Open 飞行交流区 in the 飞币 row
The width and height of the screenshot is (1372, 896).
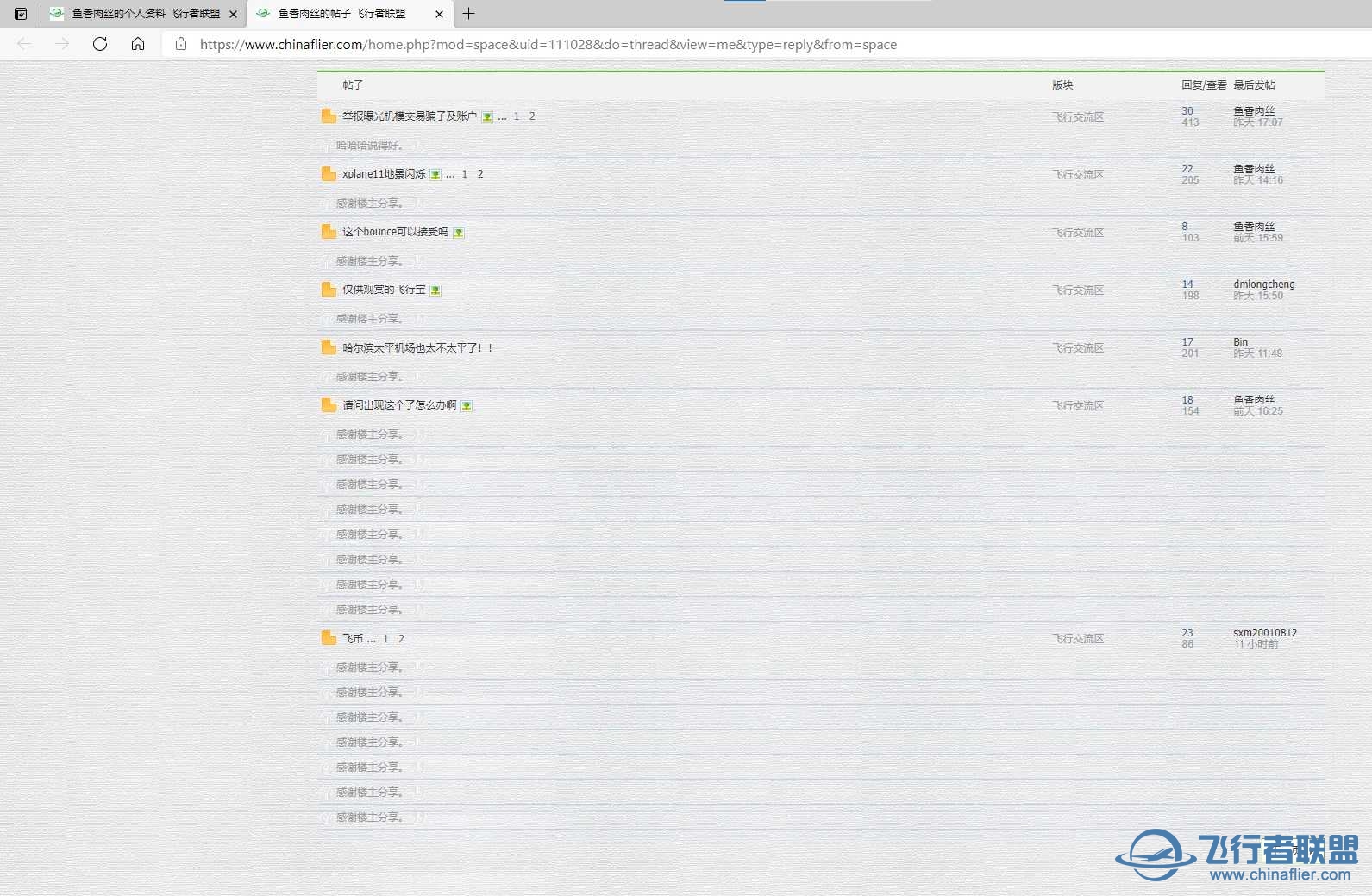1078,638
